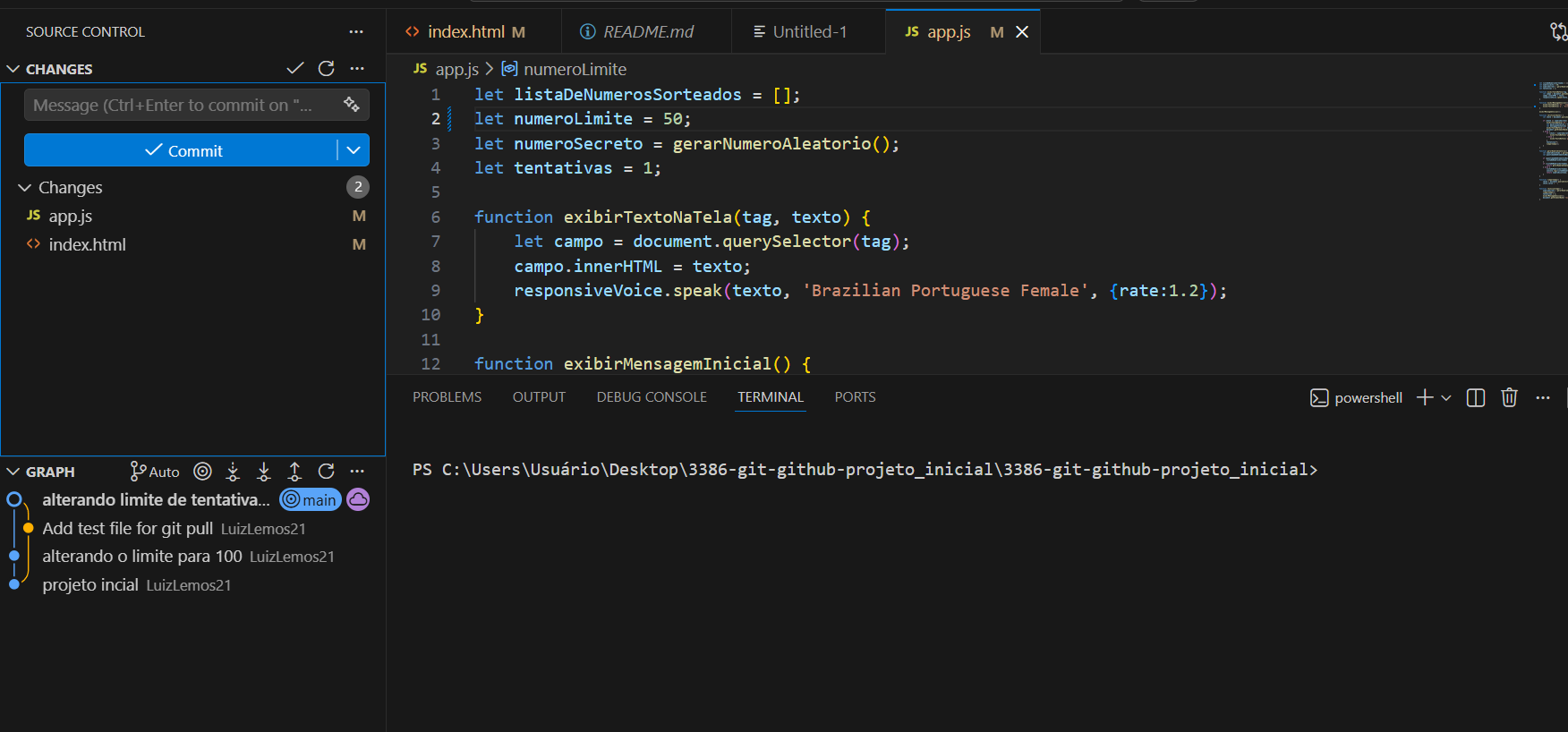Refresh the Changes section
The width and height of the screenshot is (1568, 732).
327,69
